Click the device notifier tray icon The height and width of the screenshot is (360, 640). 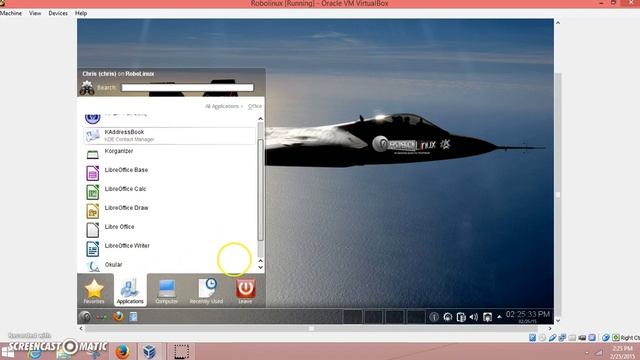(x=487, y=317)
